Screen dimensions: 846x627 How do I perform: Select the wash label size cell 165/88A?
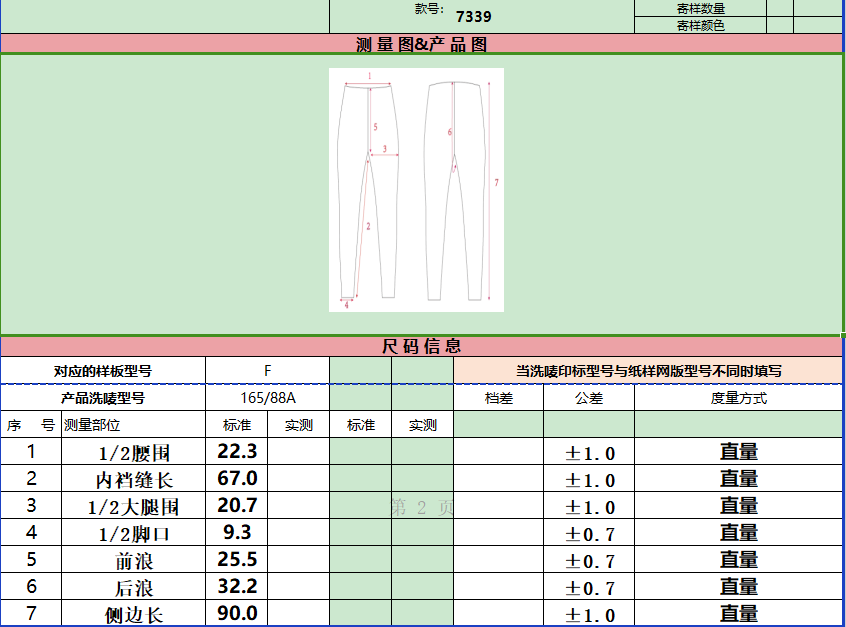pos(267,398)
